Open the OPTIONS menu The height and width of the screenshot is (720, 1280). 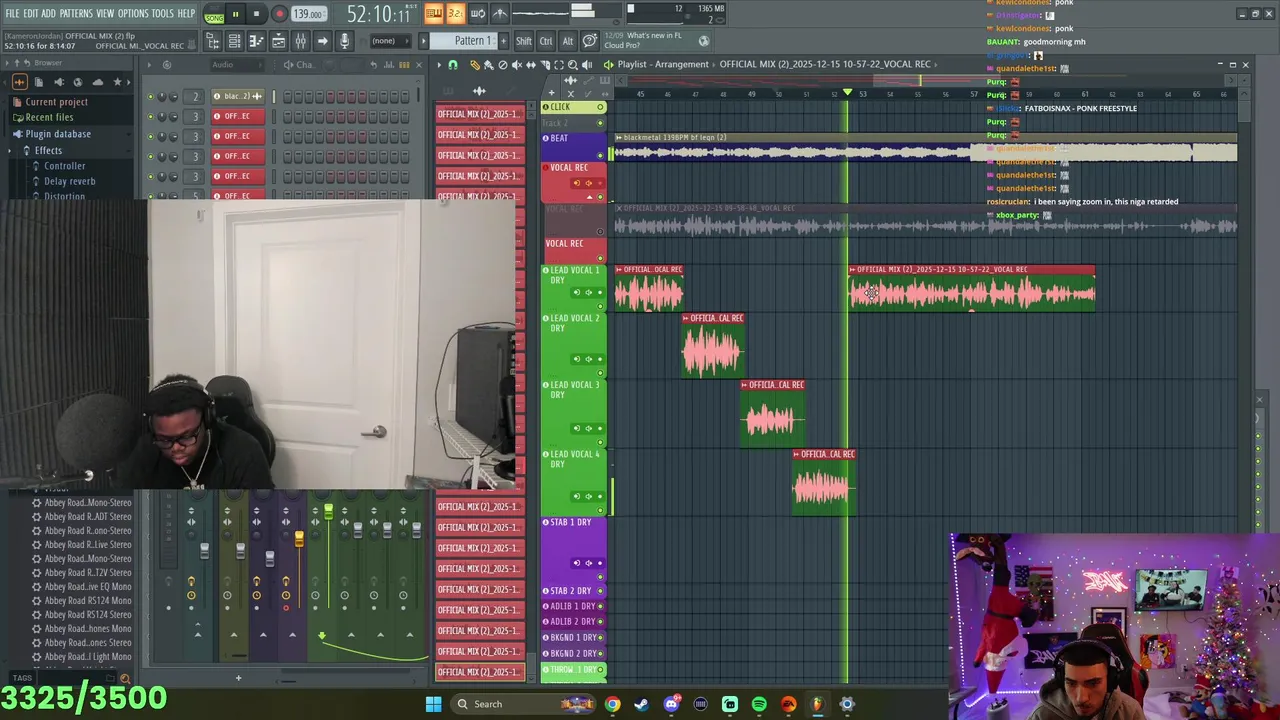[133, 14]
